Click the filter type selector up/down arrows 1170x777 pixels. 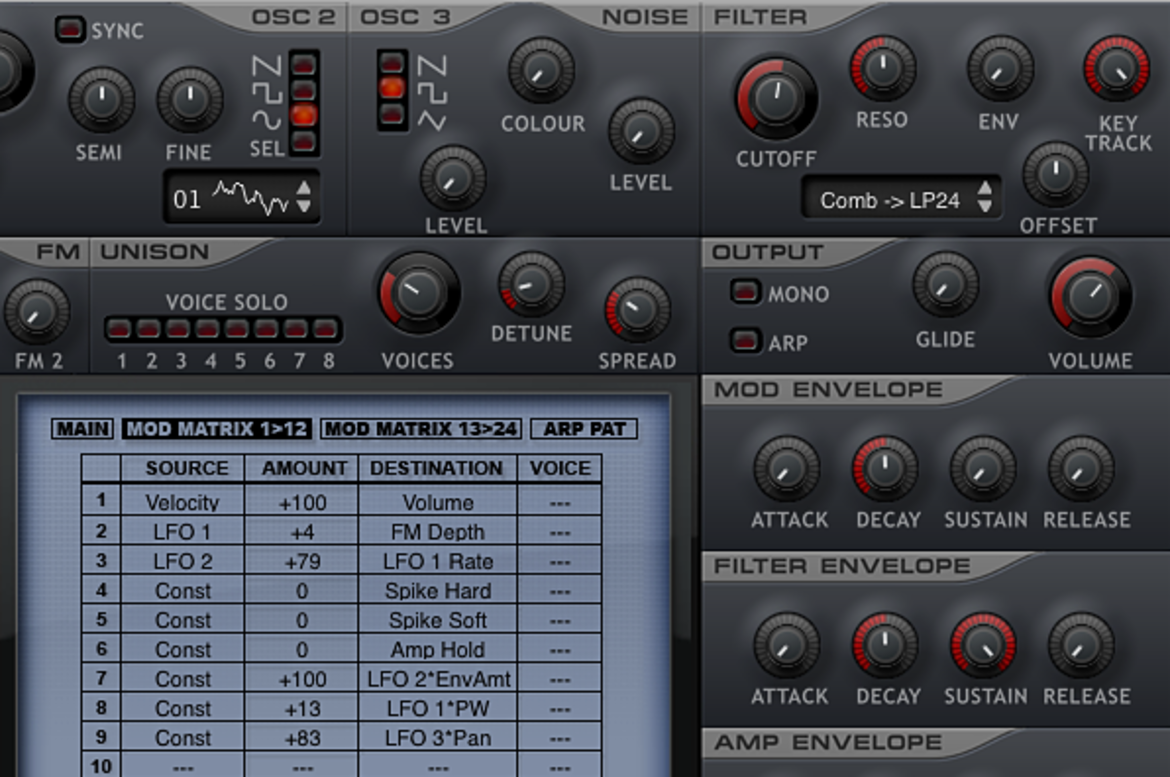pos(985,198)
